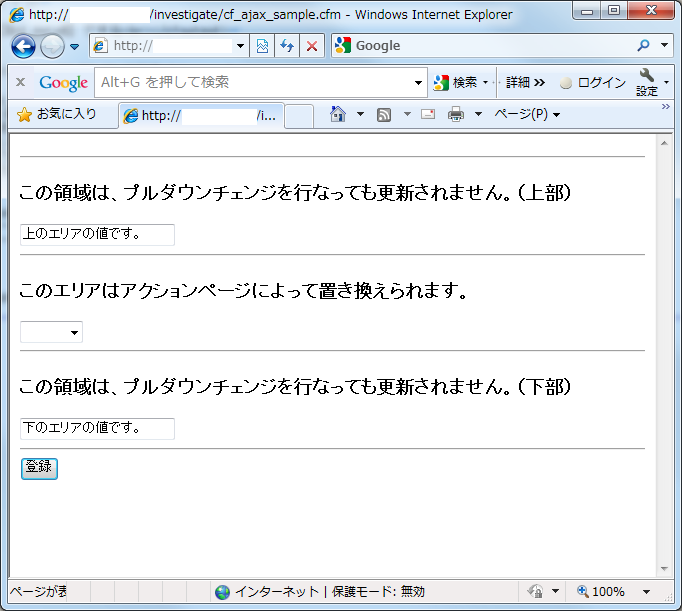This screenshot has width=682, height=611.
Task: Click the browser Back arrow button
Action: point(24,46)
